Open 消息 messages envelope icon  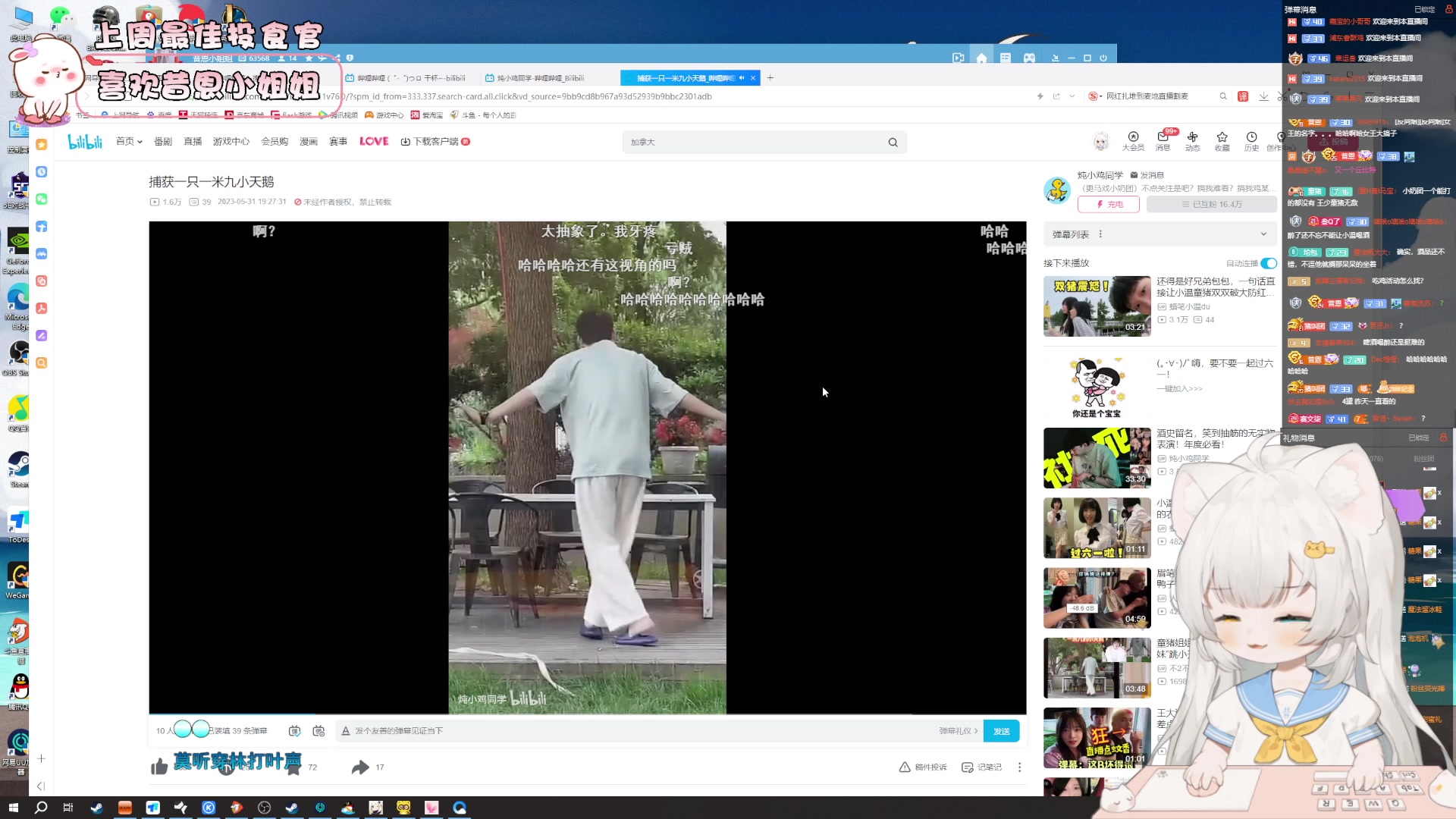point(1163,138)
